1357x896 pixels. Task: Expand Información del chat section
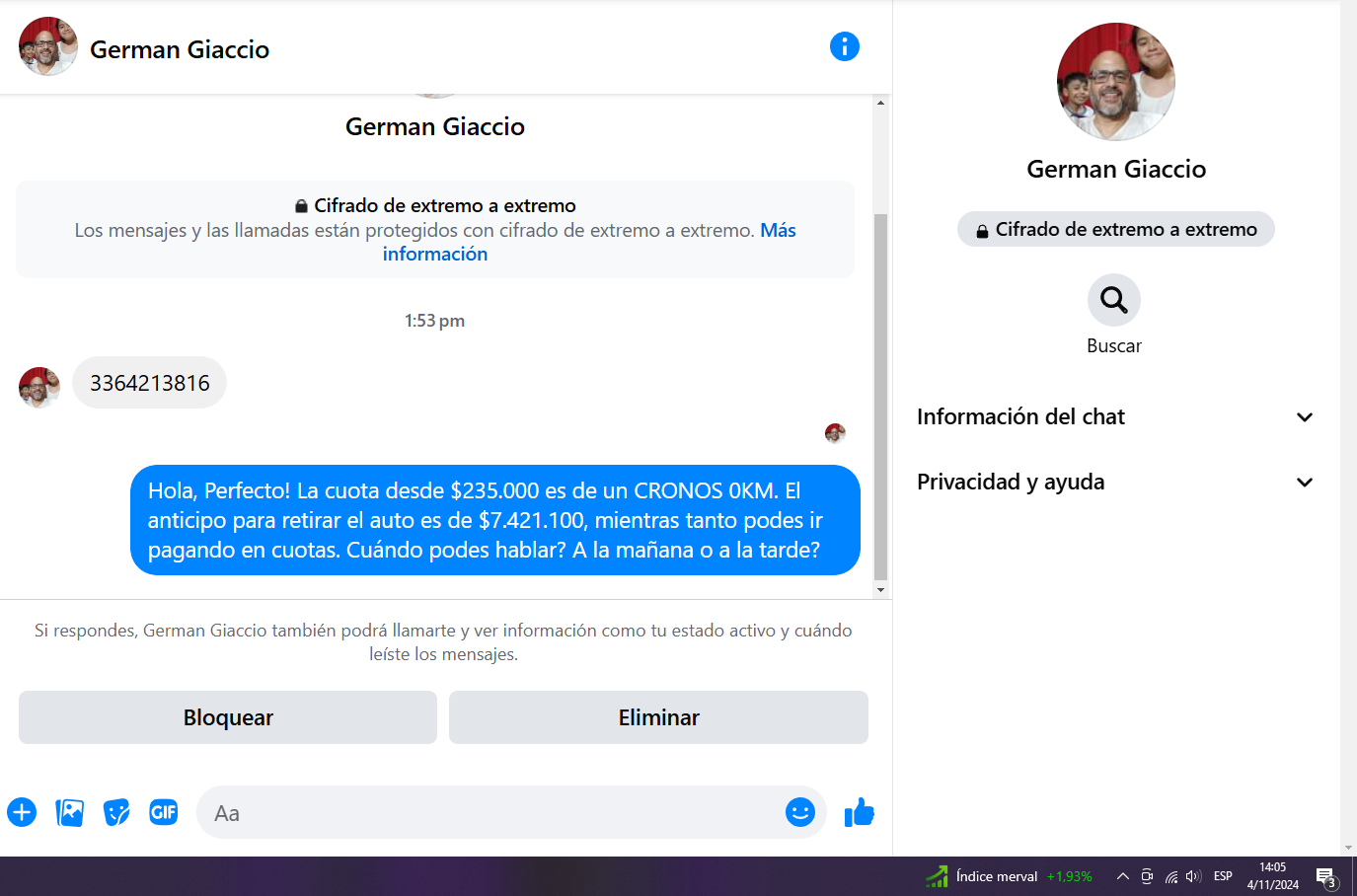1304,417
